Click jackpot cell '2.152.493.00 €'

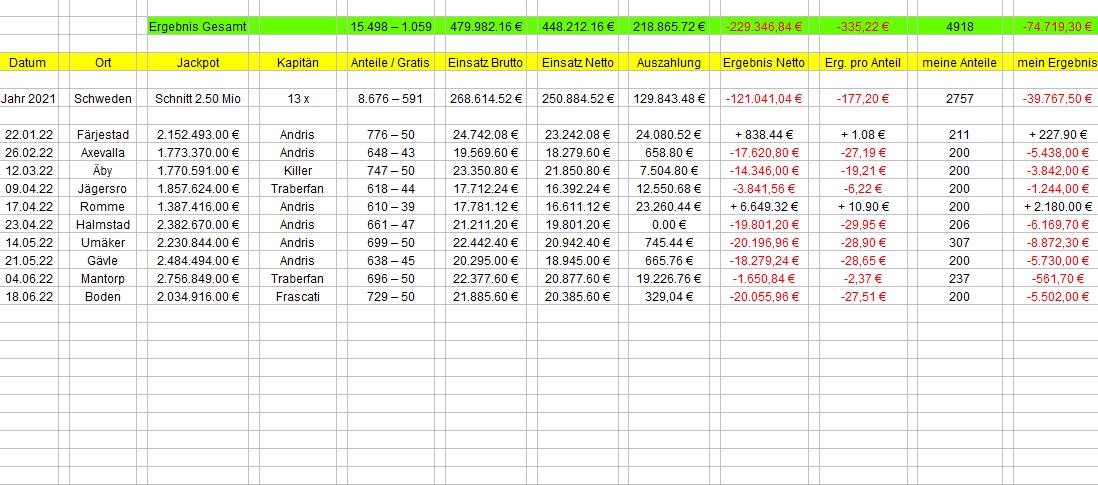point(198,134)
